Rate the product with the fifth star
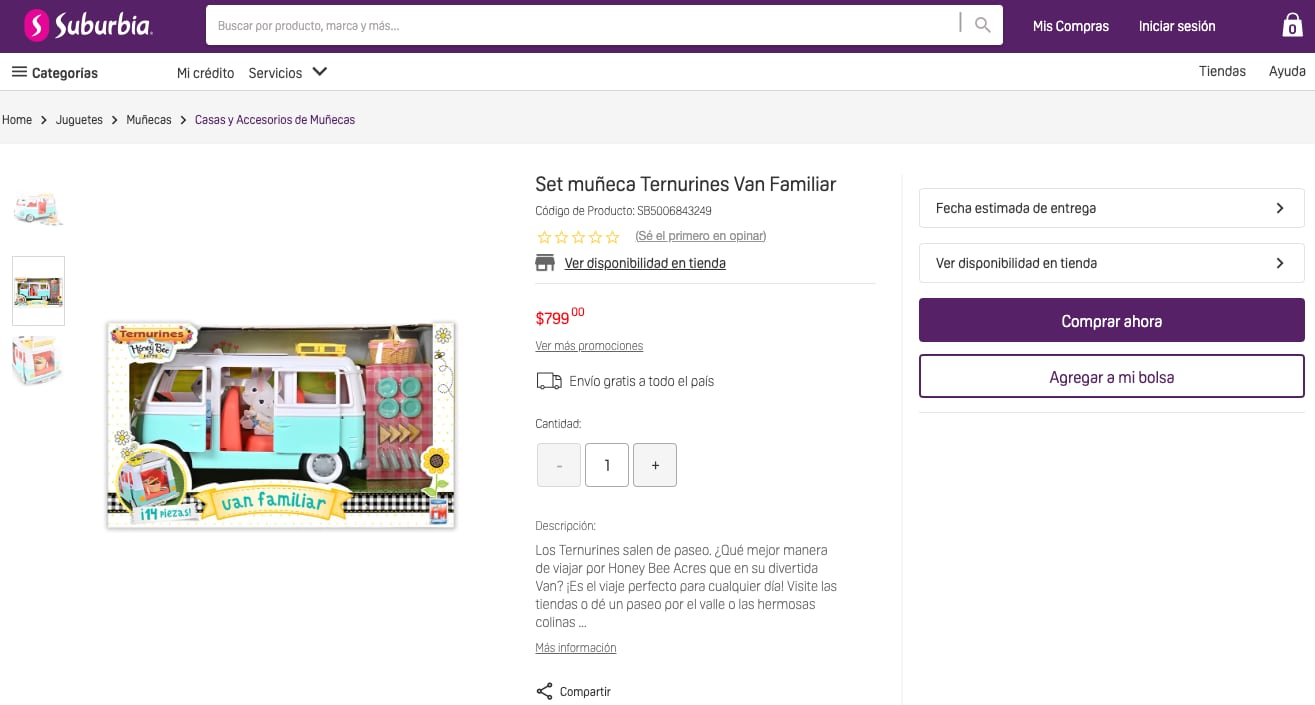 point(613,237)
